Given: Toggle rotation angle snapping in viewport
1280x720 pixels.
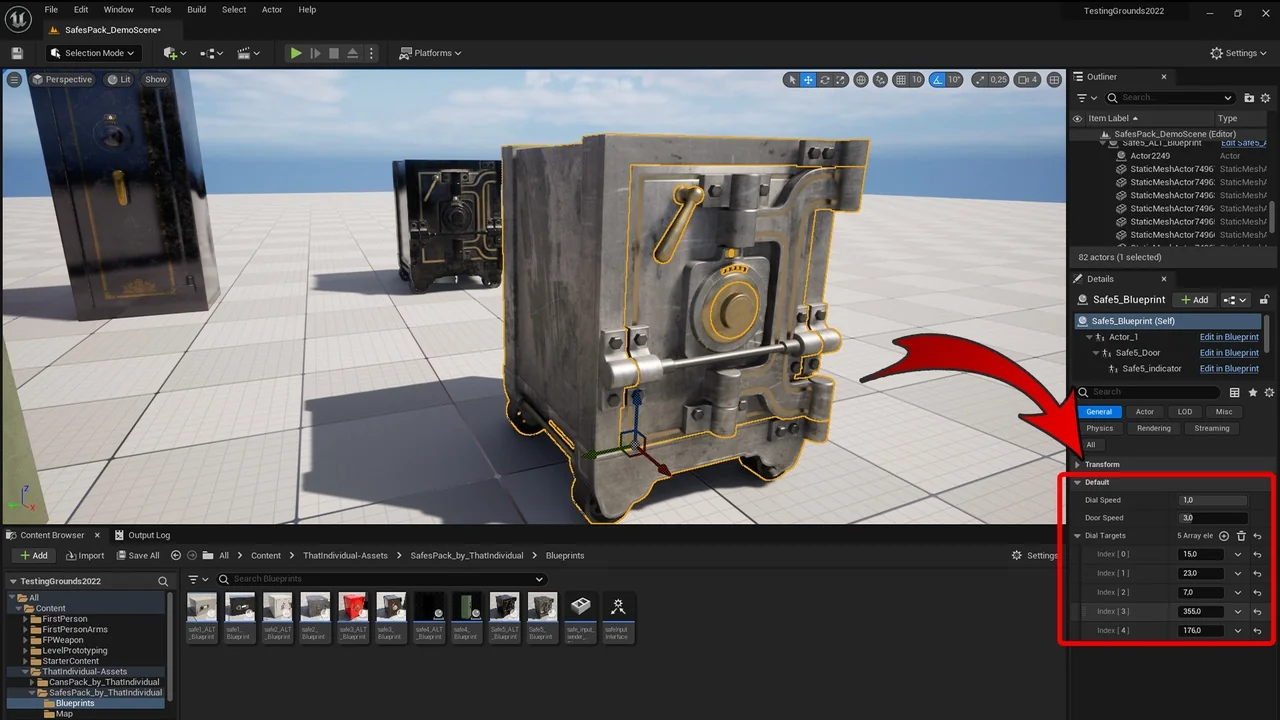Looking at the screenshot, I should coord(937,80).
